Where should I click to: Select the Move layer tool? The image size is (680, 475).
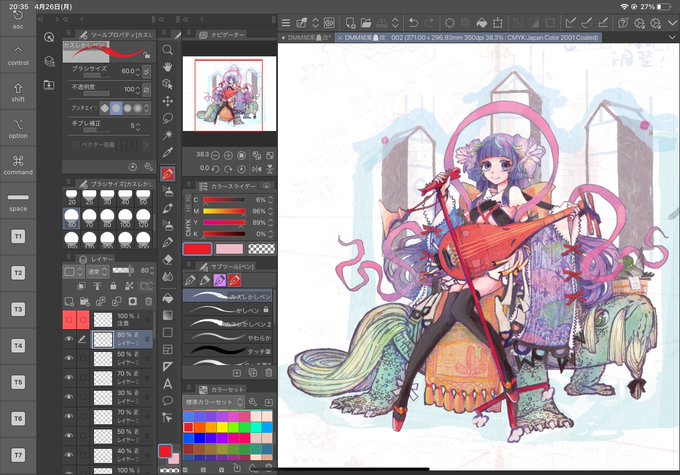click(x=167, y=101)
